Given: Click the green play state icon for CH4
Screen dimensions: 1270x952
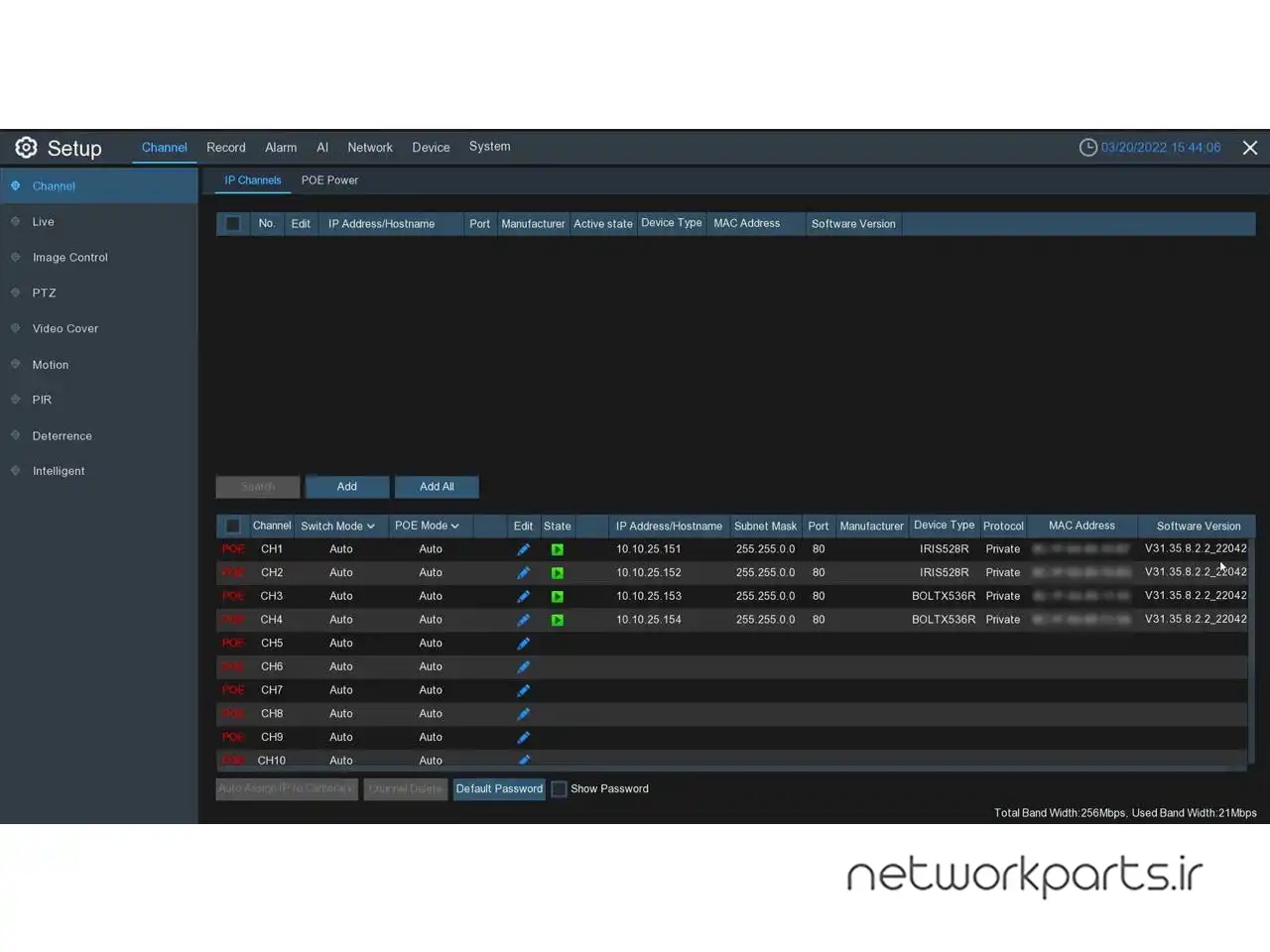Looking at the screenshot, I should coord(558,620).
